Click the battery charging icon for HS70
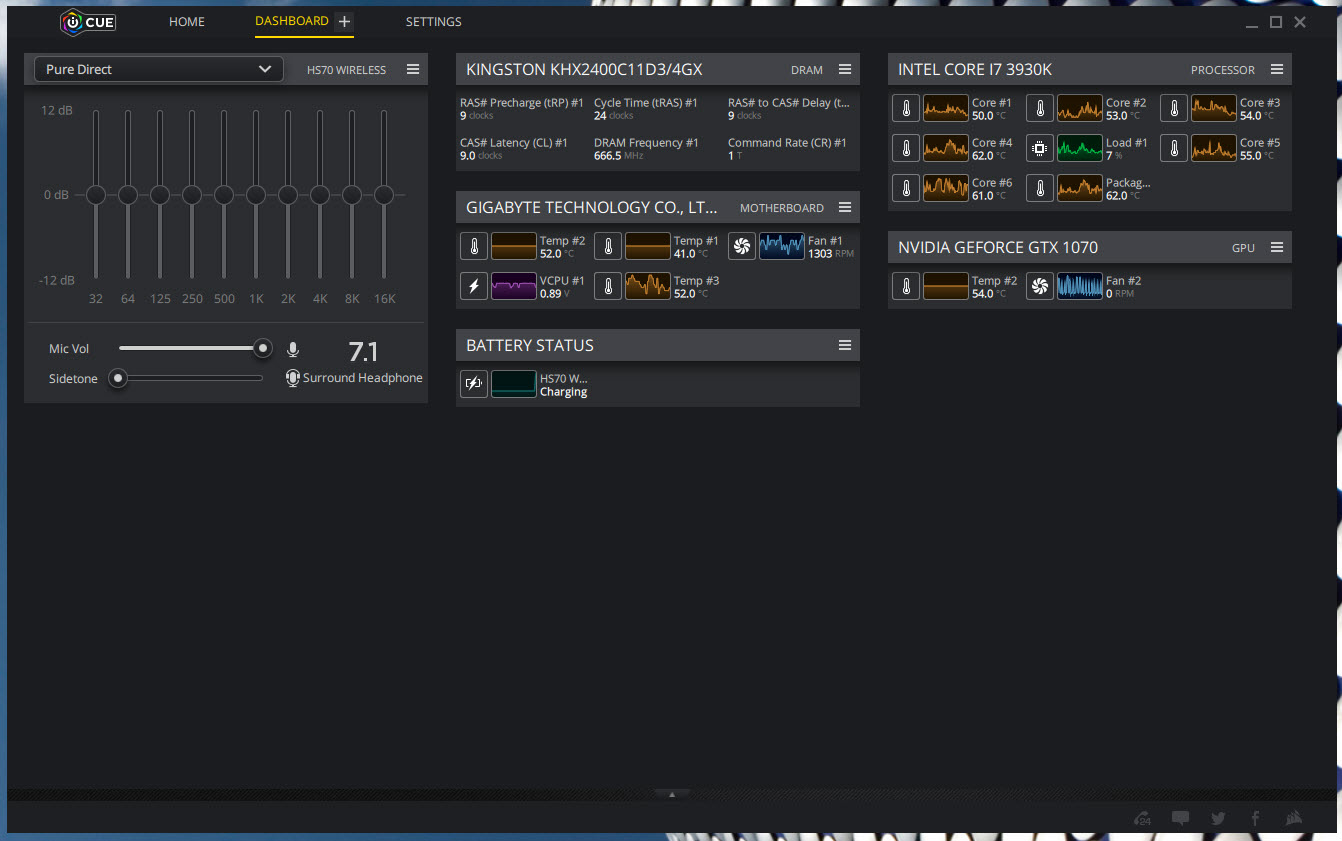1342x841 pixels. click(x=474, y=384)
